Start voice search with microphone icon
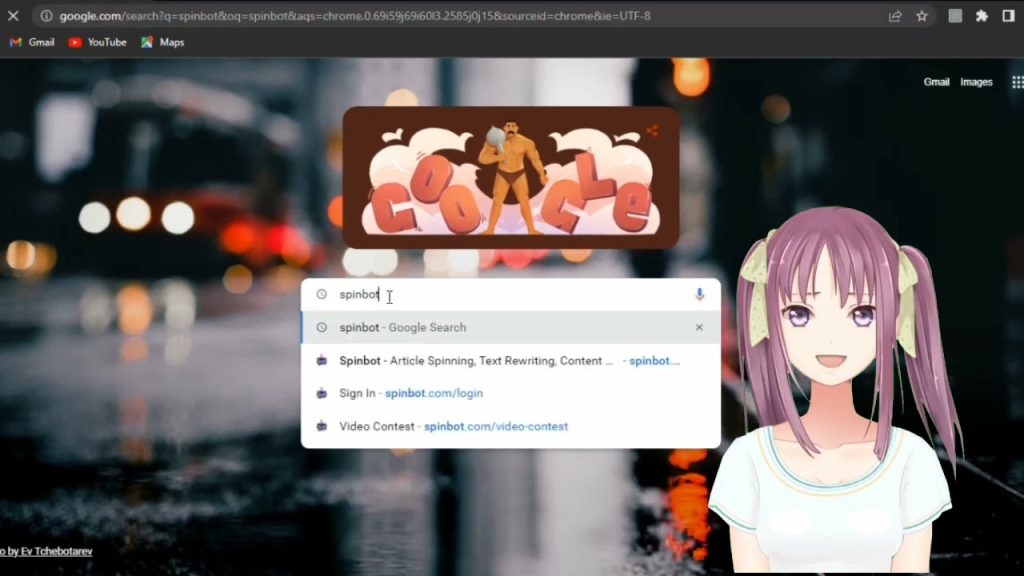 coord(699,295)
